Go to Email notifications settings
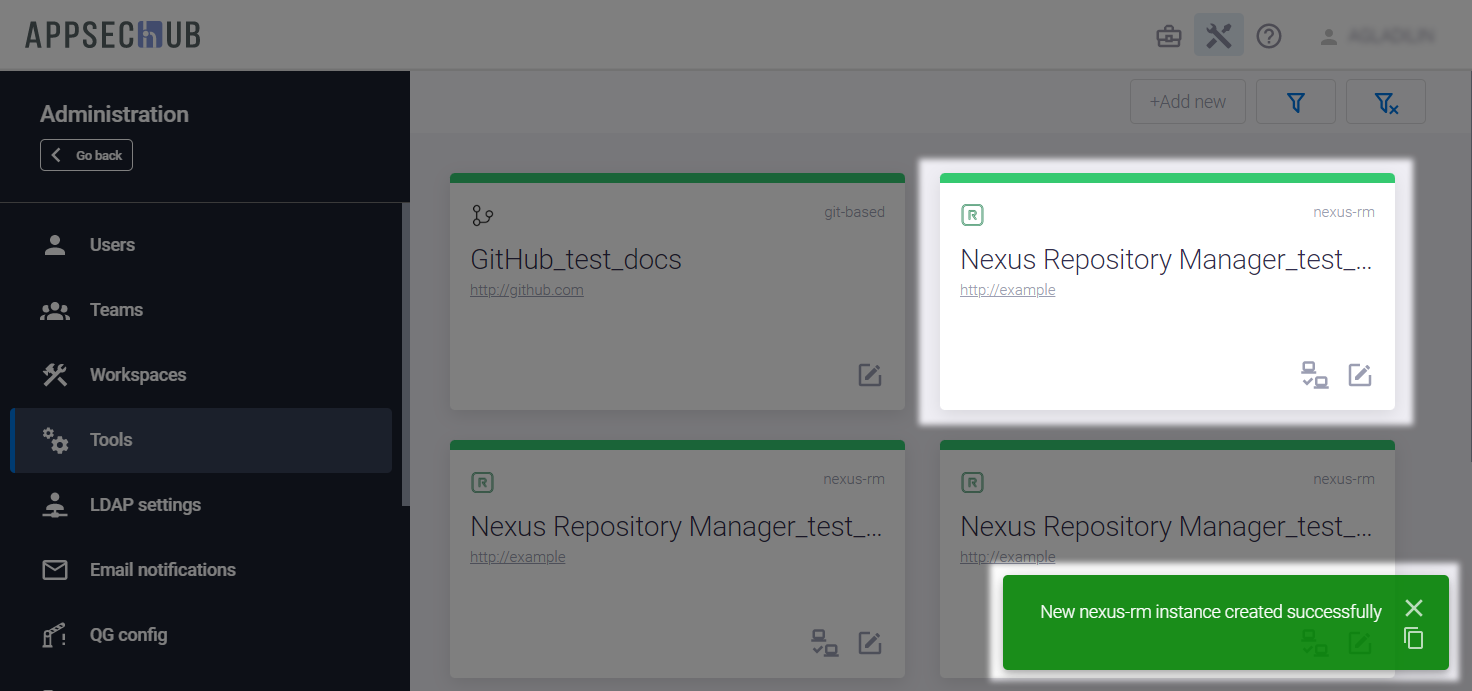This screenshot has height=691, width=1472. tap(163, 570)
